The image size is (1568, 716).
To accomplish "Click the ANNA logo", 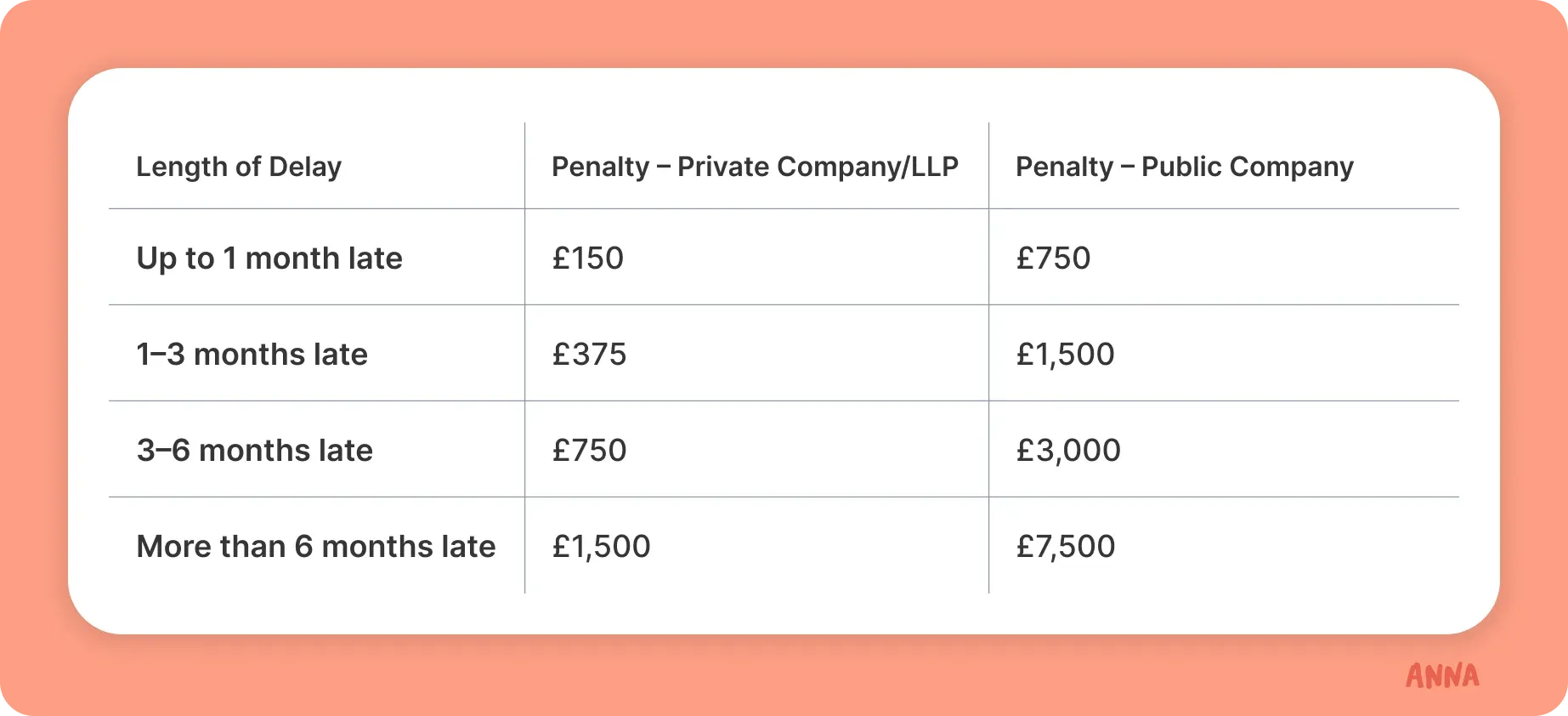I will [1442, 676].
